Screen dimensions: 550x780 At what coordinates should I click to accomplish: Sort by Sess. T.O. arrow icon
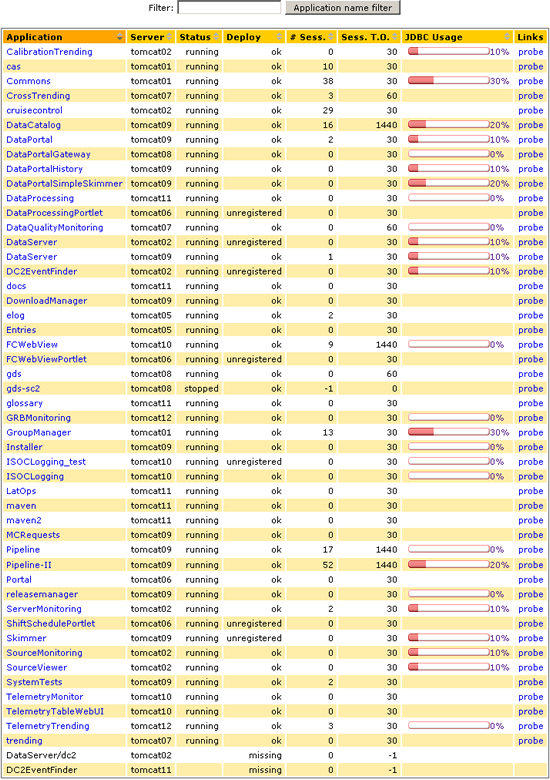395,37
